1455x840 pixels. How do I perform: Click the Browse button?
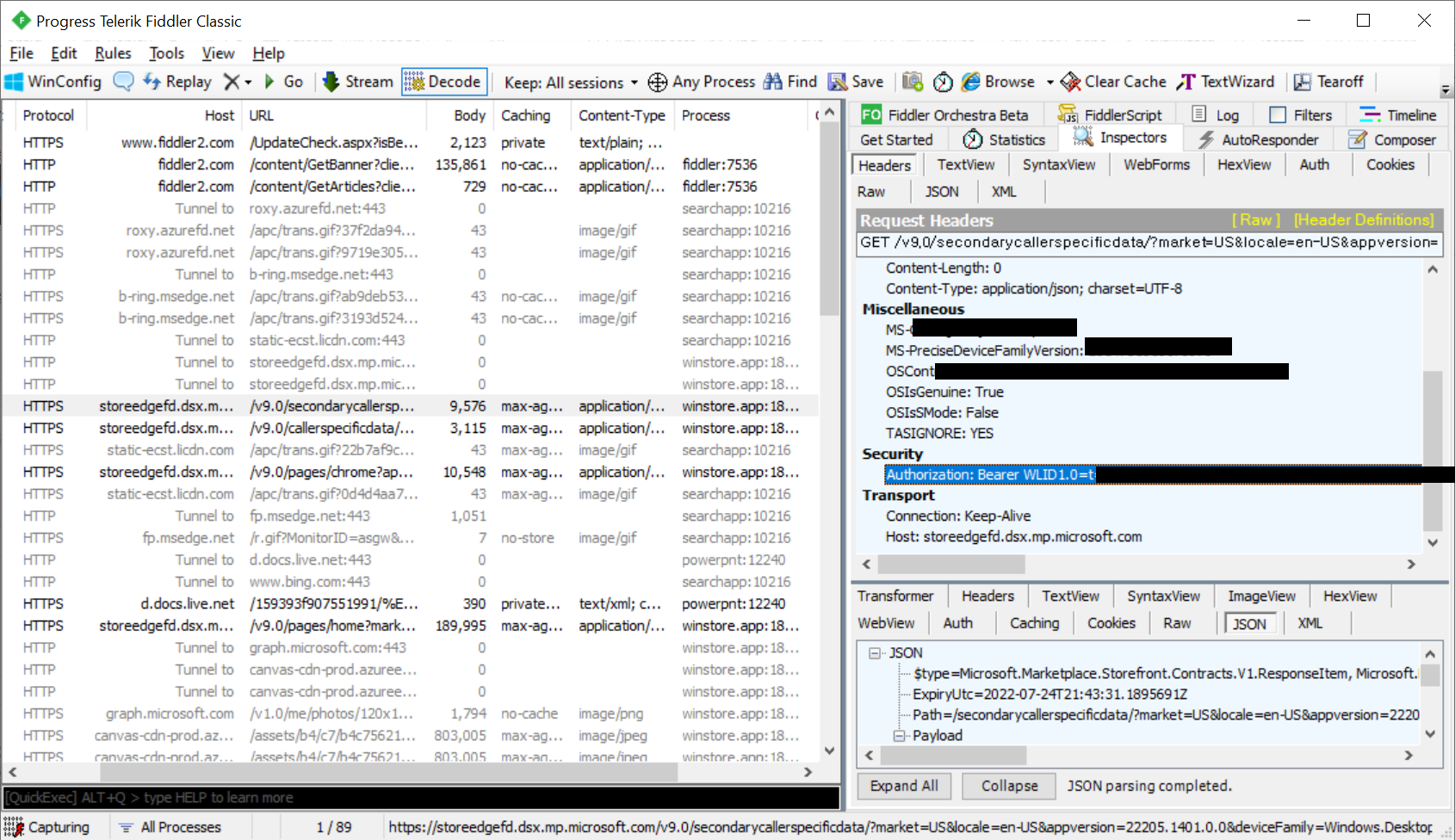[999, 82]
